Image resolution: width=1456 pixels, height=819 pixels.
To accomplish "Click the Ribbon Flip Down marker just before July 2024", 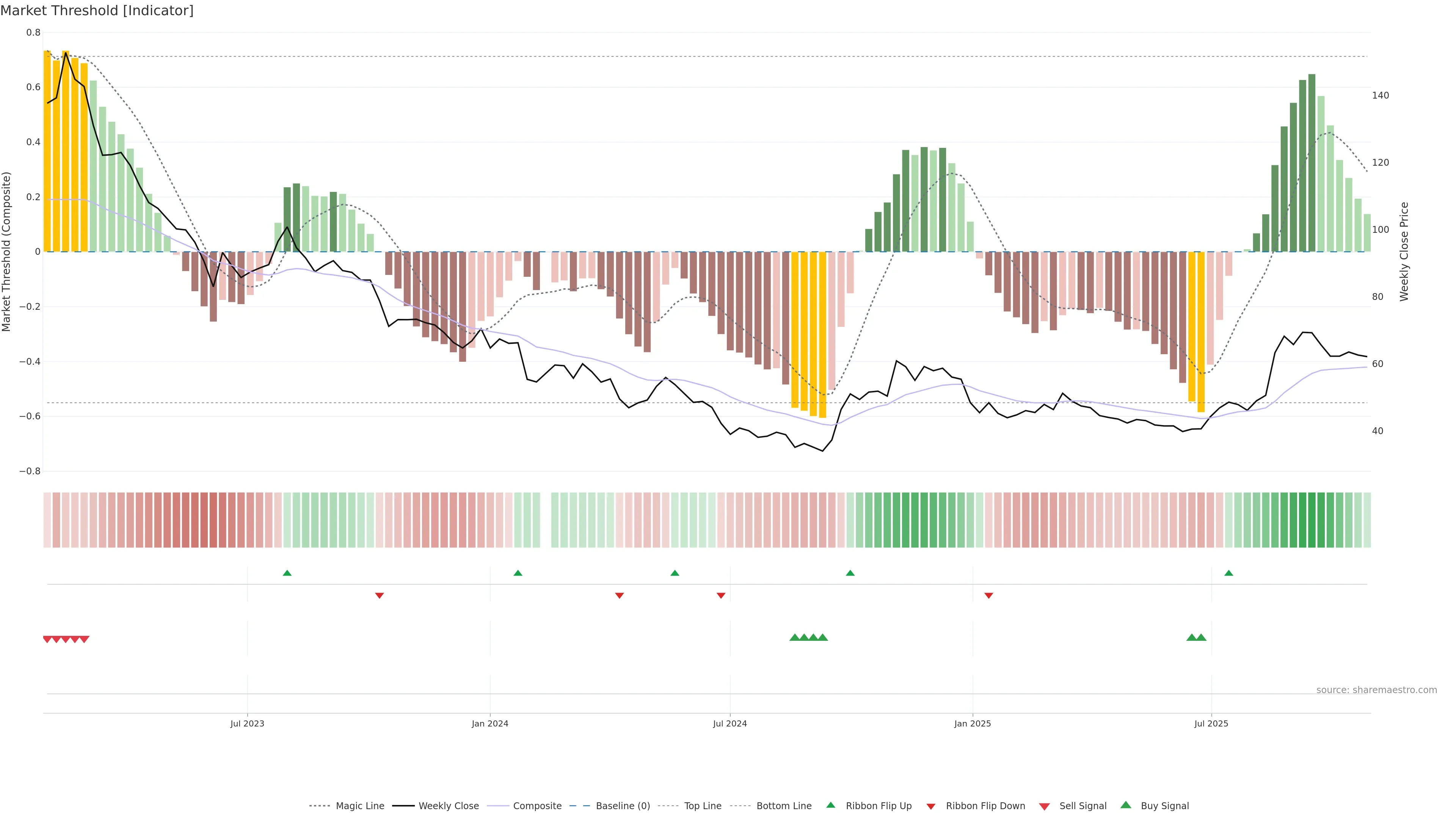I will click(721, 596).
